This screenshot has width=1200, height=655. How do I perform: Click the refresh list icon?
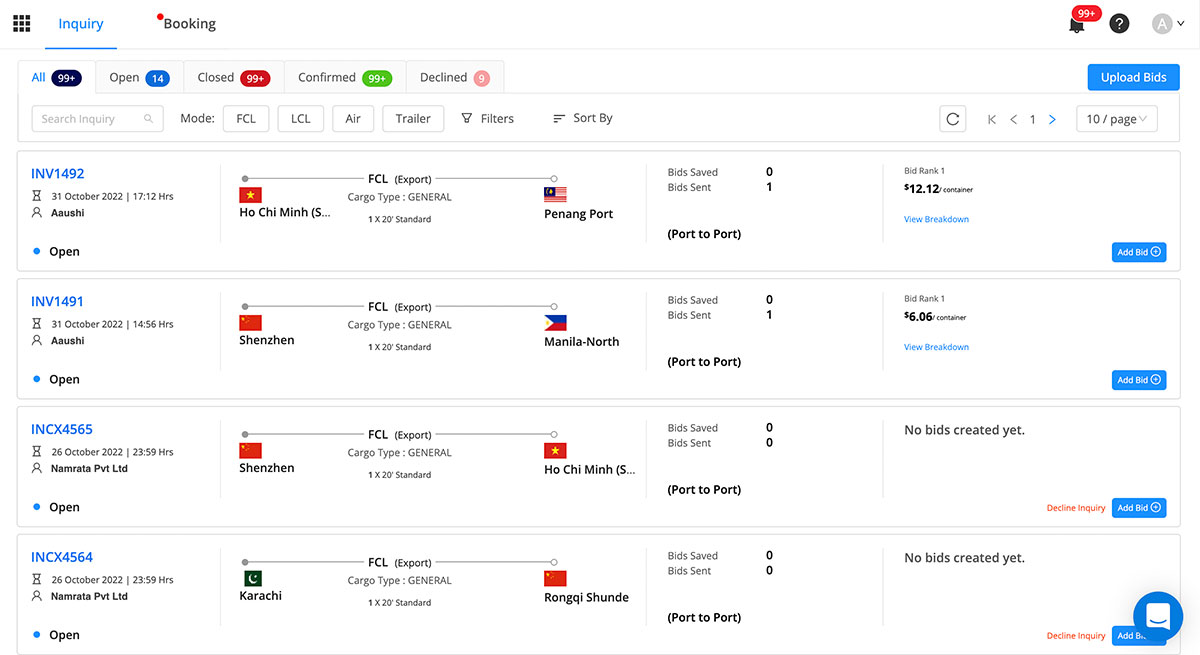[953, 119]
